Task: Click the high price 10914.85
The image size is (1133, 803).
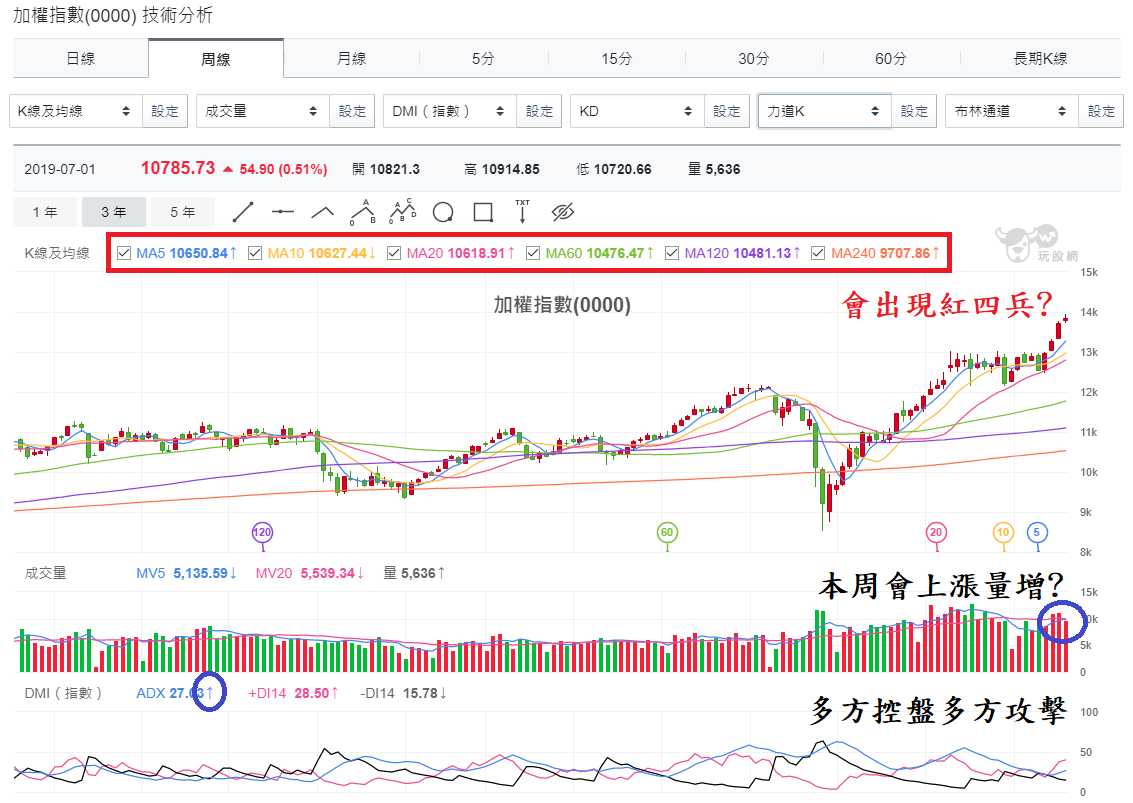Action: (510, 169)
